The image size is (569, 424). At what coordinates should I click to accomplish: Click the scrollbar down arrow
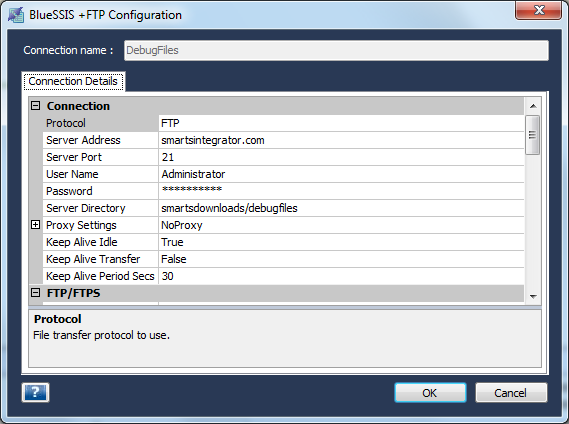533,296
